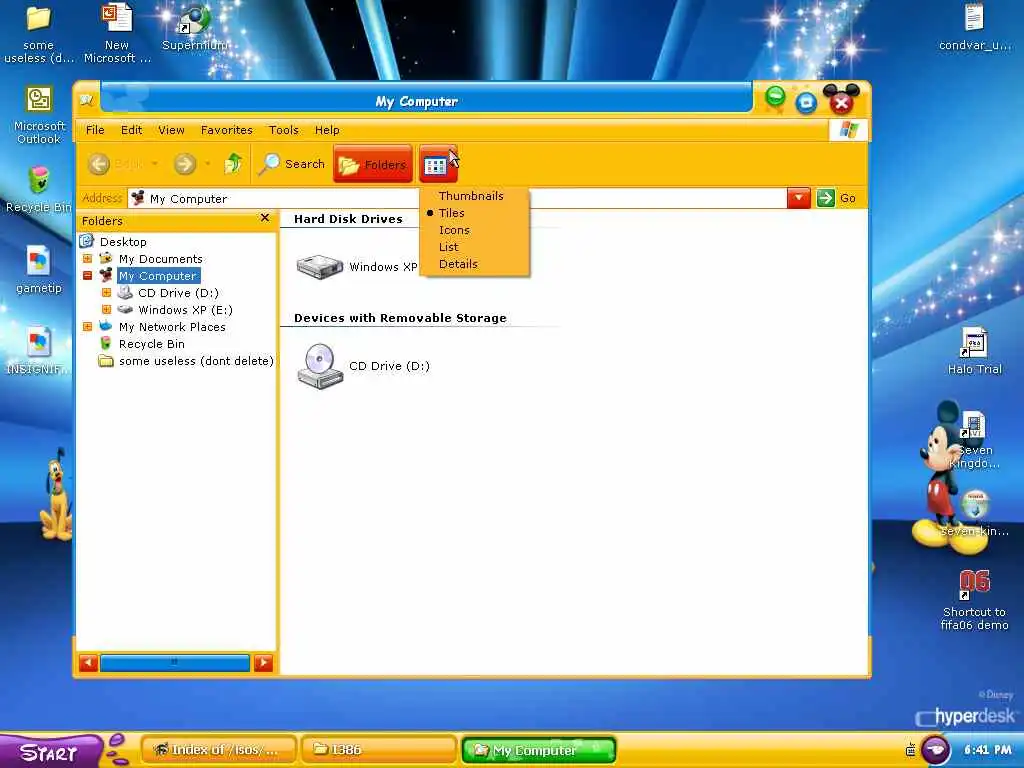Switch to I386 taskbar window
Screen dimensions: 1024x768
coord(379,750)
